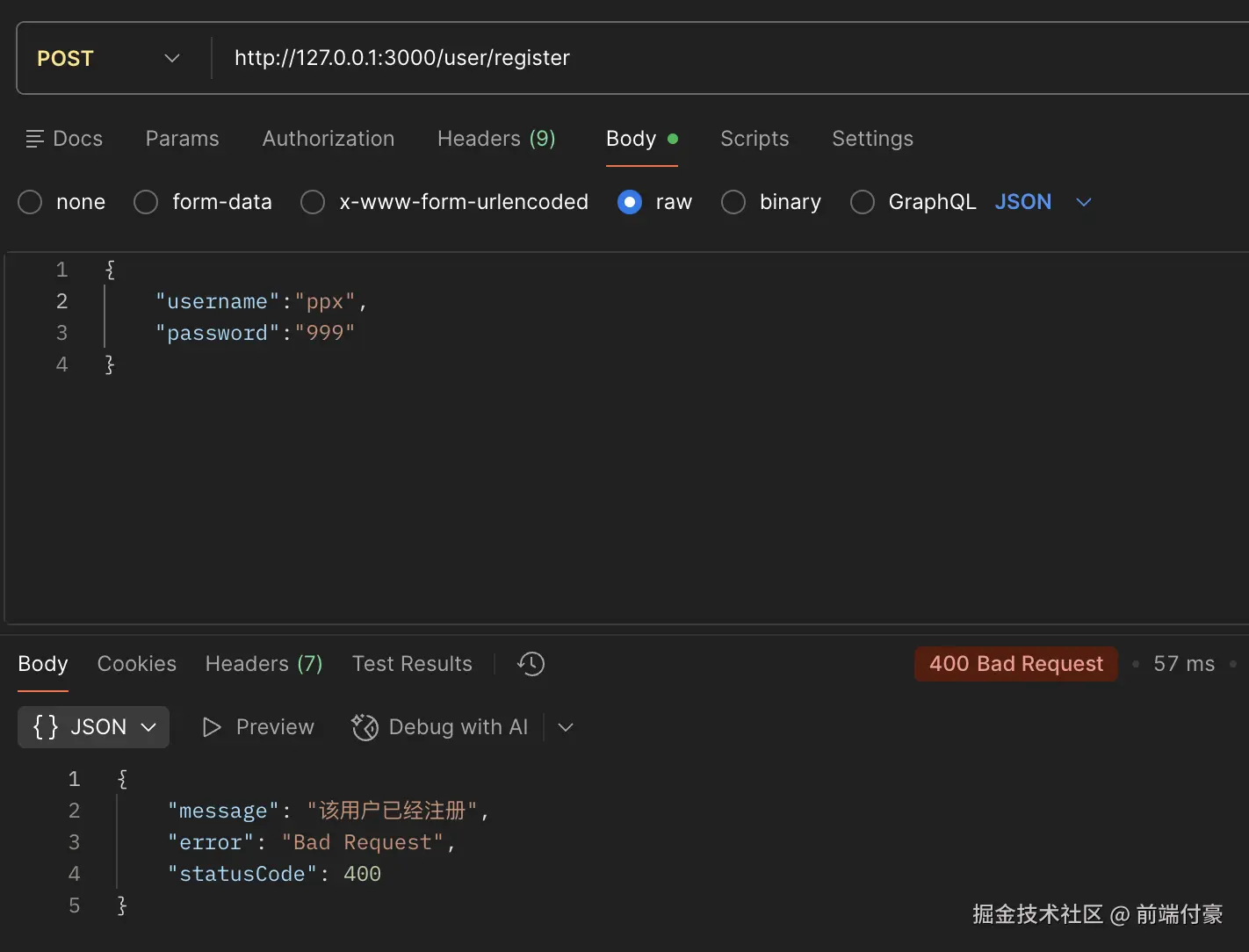Click the curly braces JSON format icon

coord(45,727)
